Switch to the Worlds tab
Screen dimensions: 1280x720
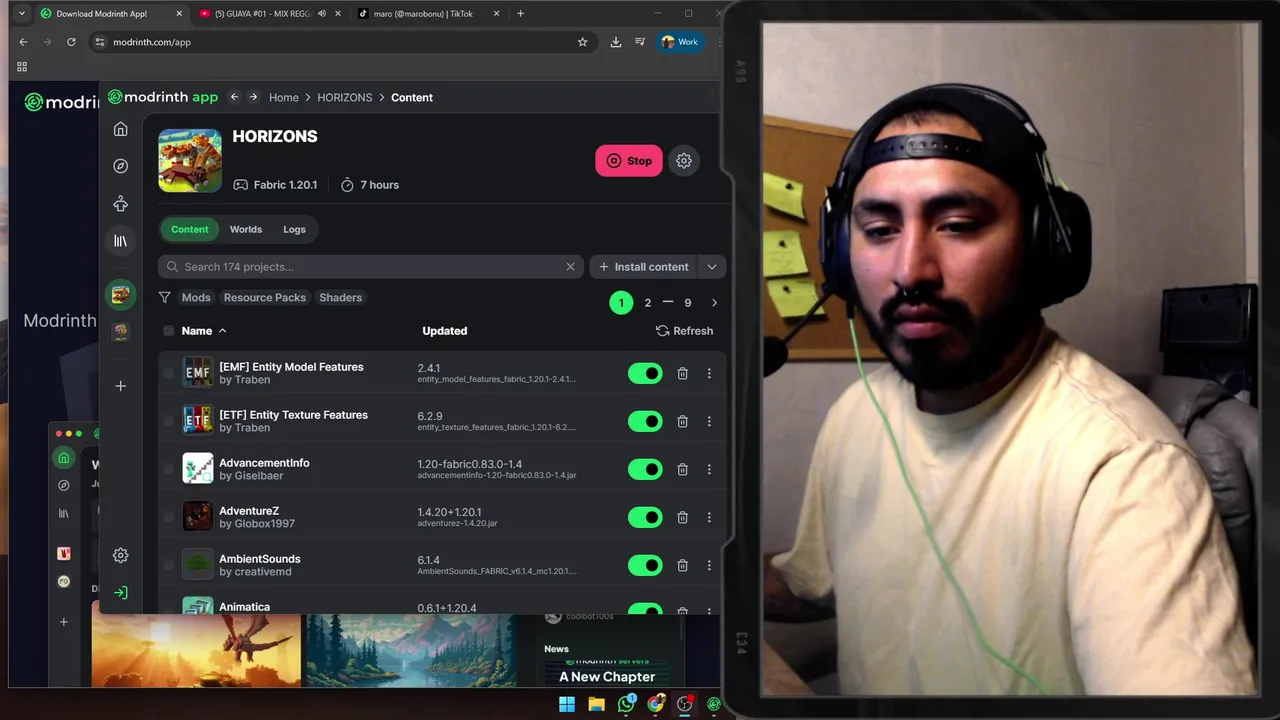click(246, 229)
